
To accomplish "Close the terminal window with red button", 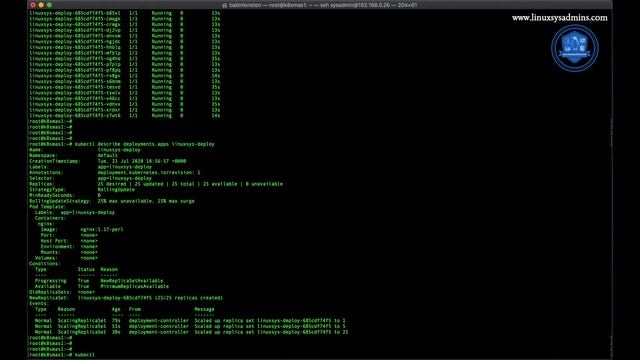I will tap(33, 5).
